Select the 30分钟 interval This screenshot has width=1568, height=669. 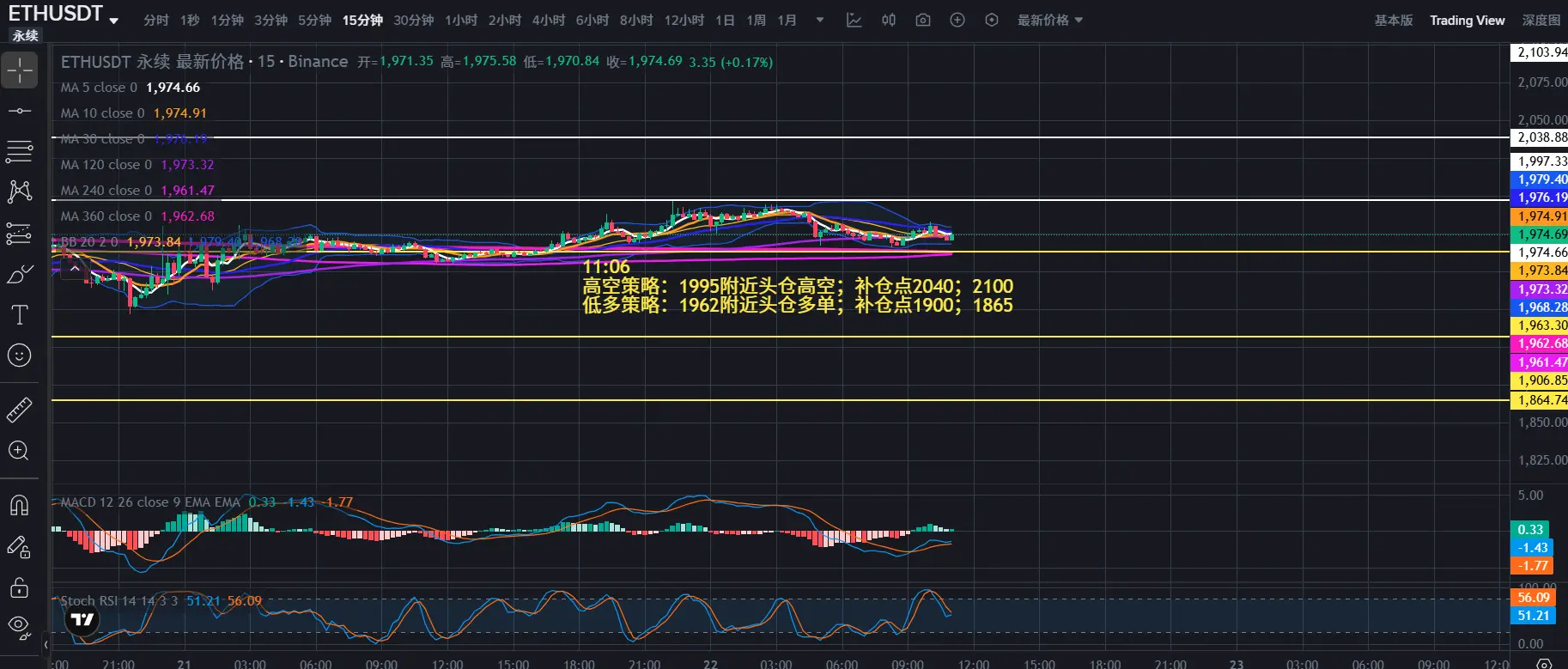(414, 20)
